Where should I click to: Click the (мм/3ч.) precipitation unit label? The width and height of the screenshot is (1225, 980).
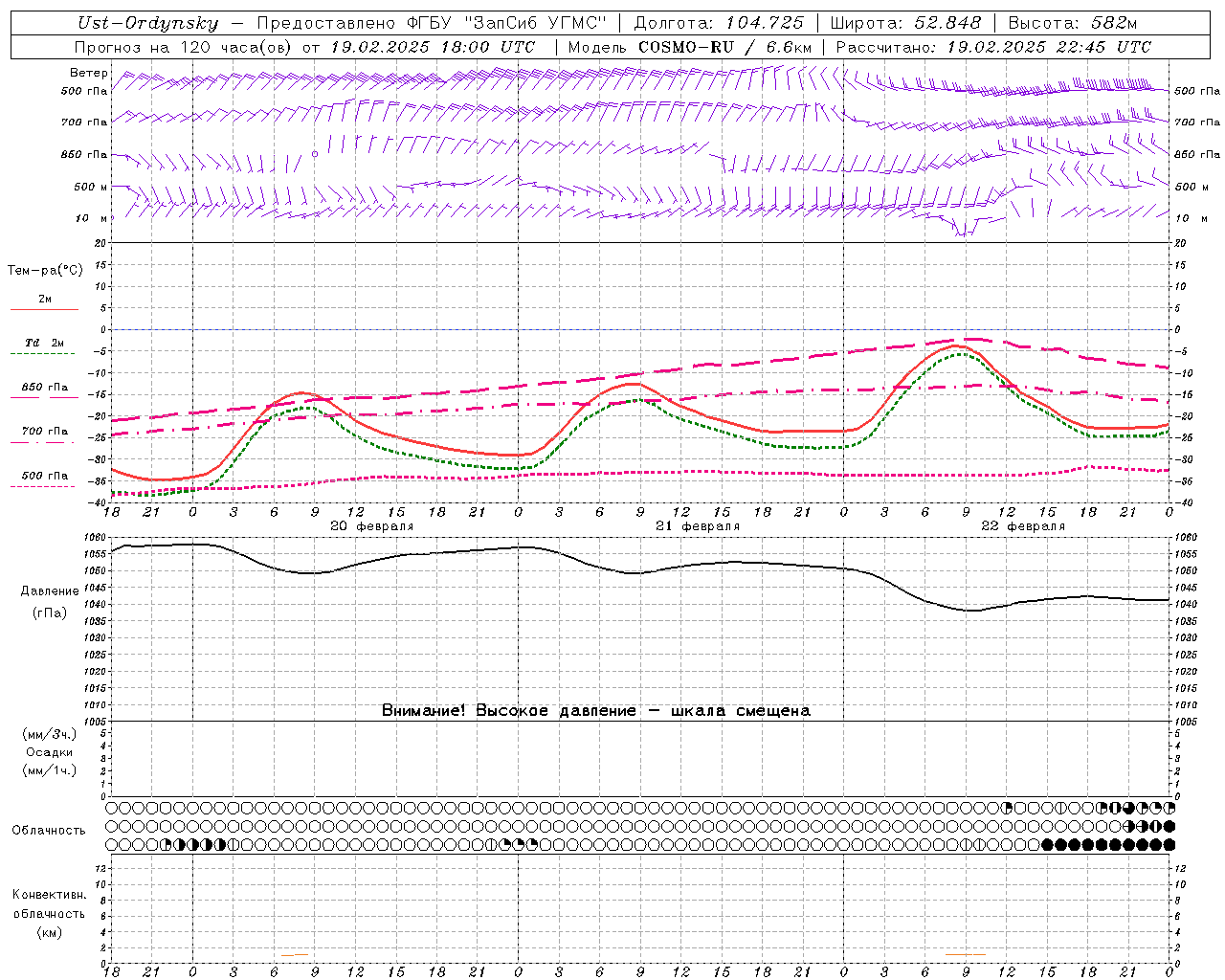pos(50,735)
